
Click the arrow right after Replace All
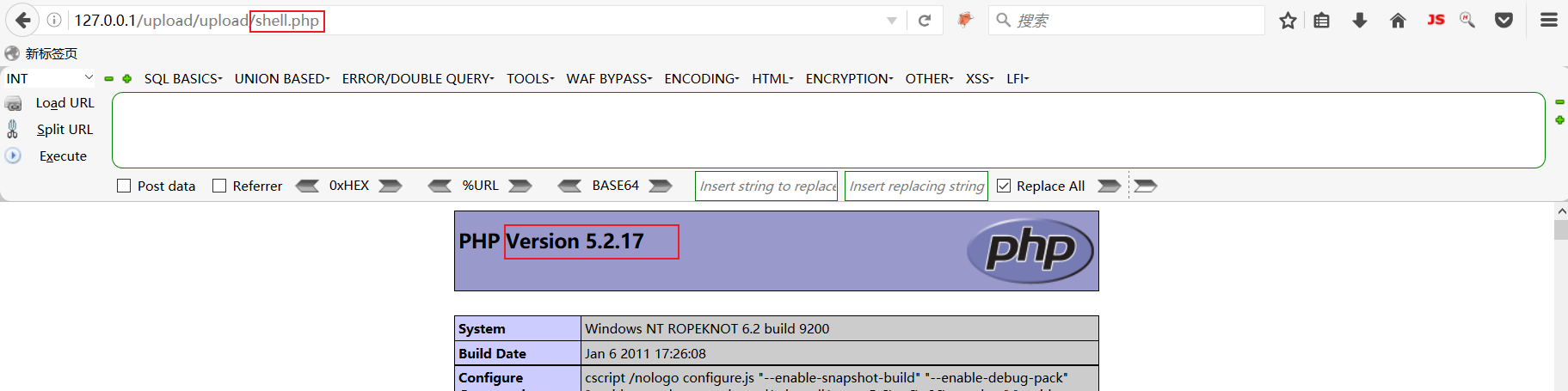pyautogui.click(x=1110, y=186)
